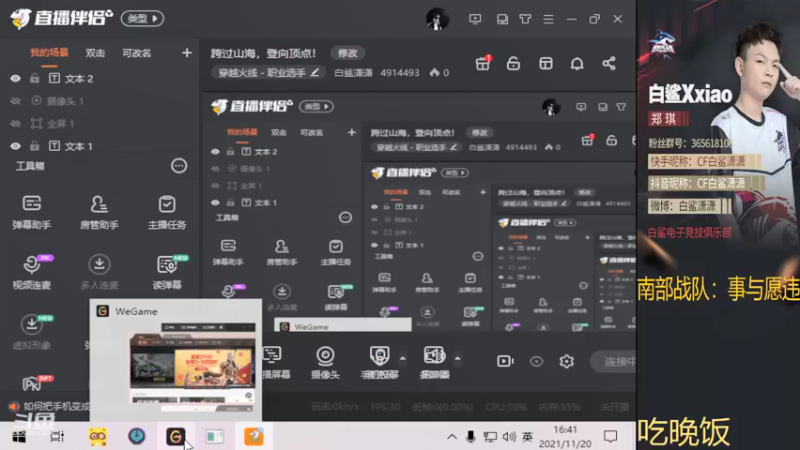Screen dimensions: 800x450
Task: Click the outermost stream title 跨过山海，登向顶点！
Action: point(263,53)
